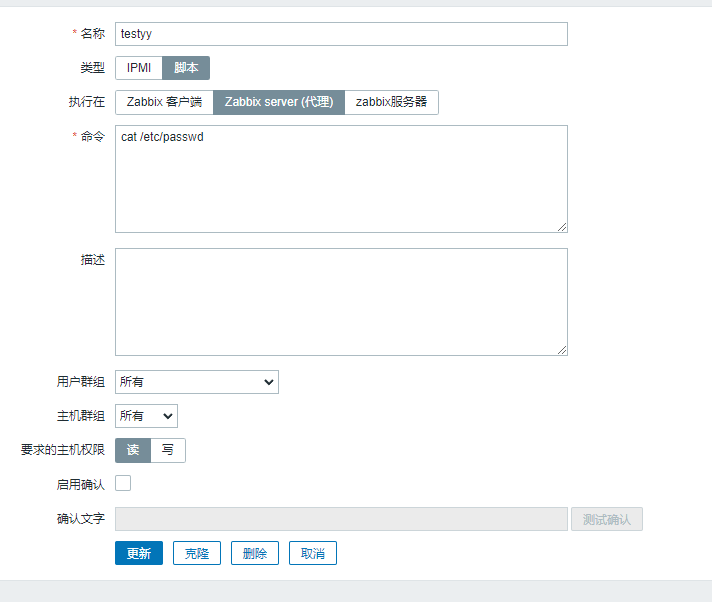Open the 用户群组 dropdown
This screenshot has width=712, height=602.
click(x=197, y=382)
